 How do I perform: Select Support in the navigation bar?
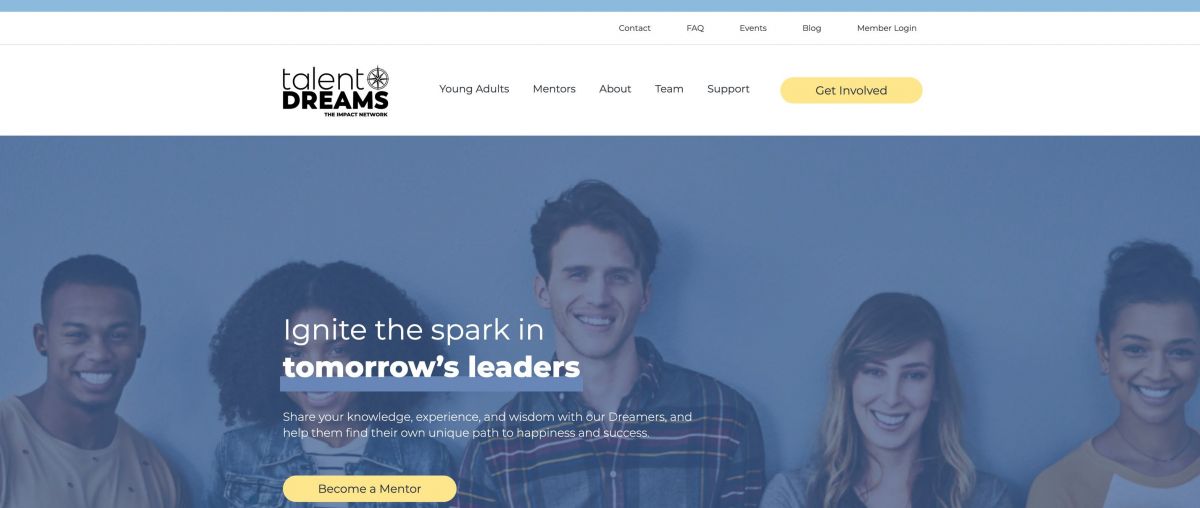point(728,89)
